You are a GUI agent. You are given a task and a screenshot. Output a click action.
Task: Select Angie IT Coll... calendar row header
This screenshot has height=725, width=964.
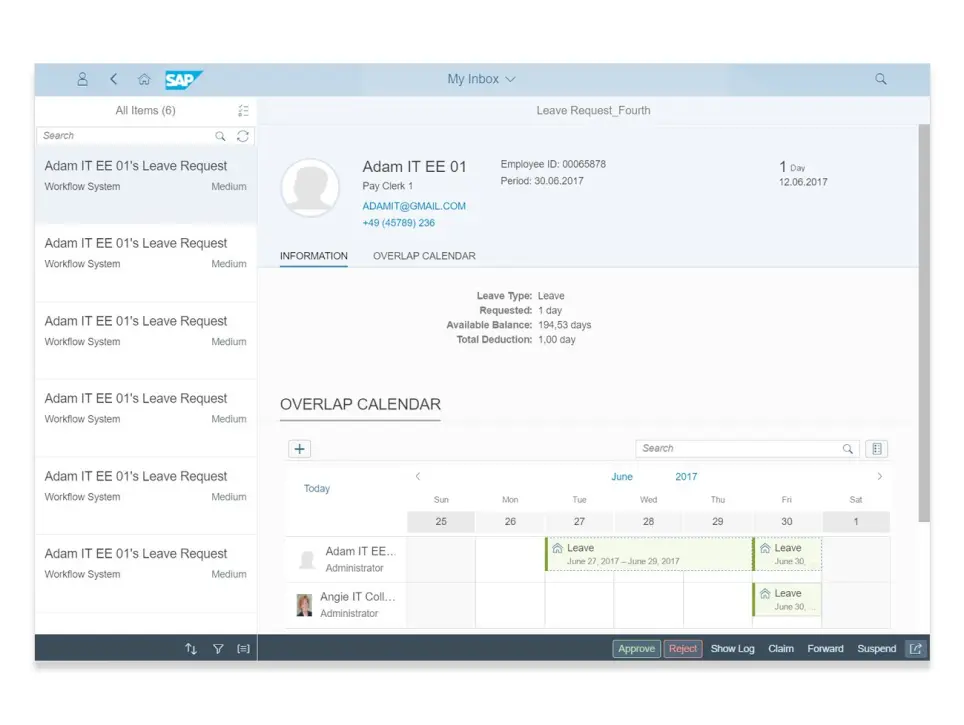tap(347, 605)
